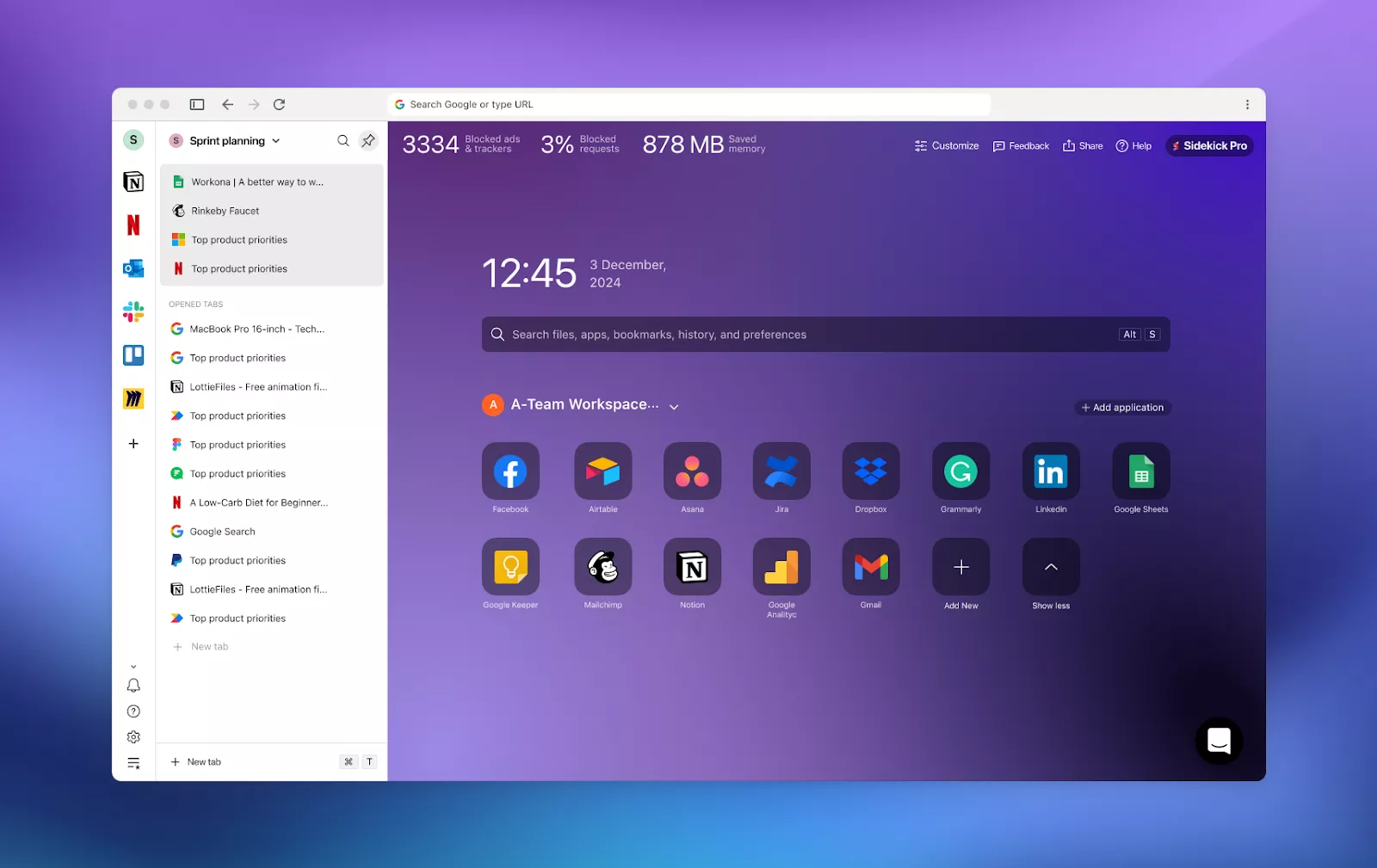This screenshot has width=1377, height=868.
Task: Collapse apps with Show less
Action: click(1051, 568)
